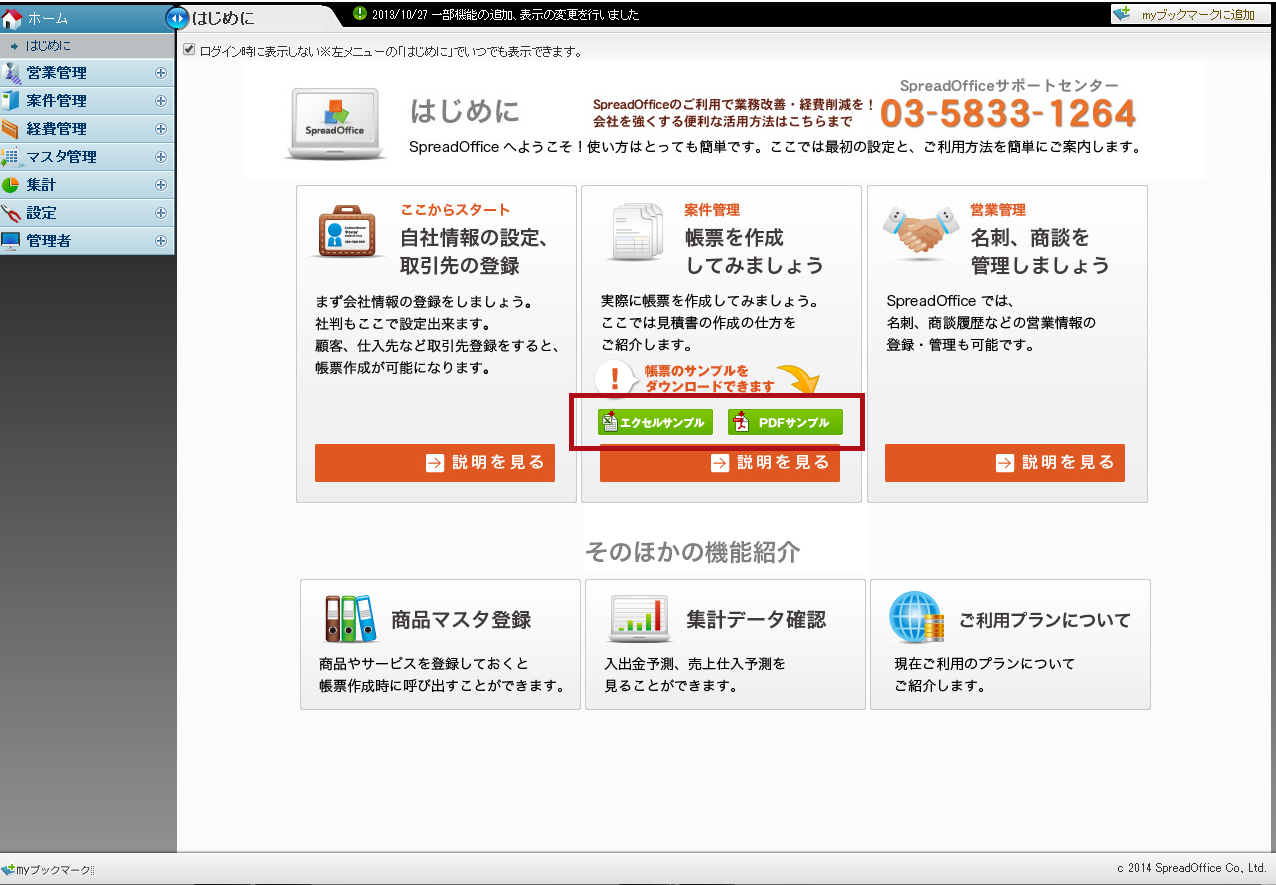Click the ID card briefcase icon
This screenshot has width=1276, height=885.
click(348, 234)
